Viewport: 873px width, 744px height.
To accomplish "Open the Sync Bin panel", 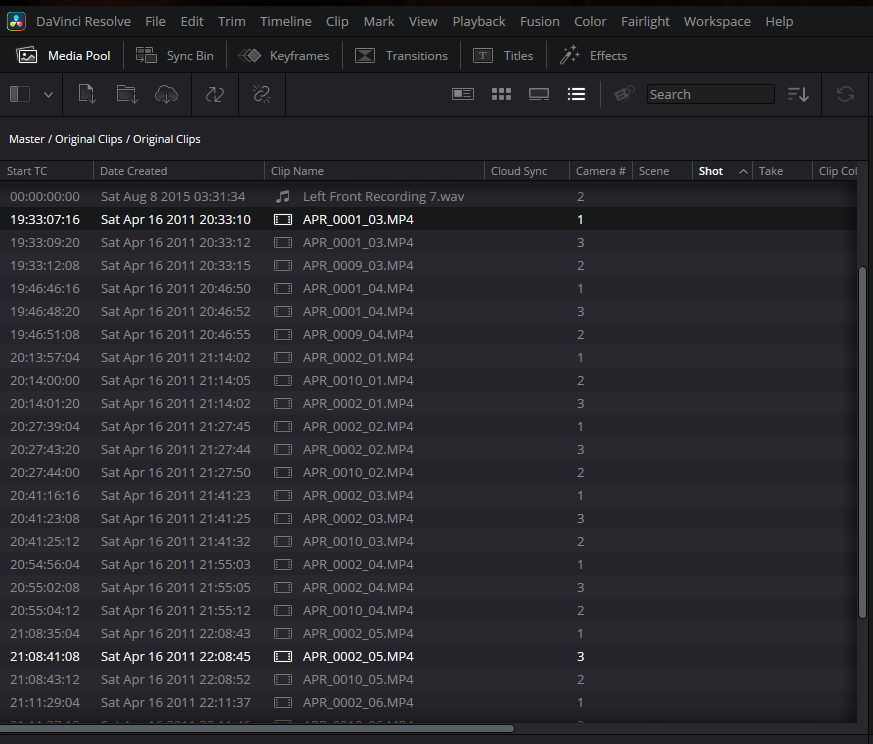I will click(174, 56).
